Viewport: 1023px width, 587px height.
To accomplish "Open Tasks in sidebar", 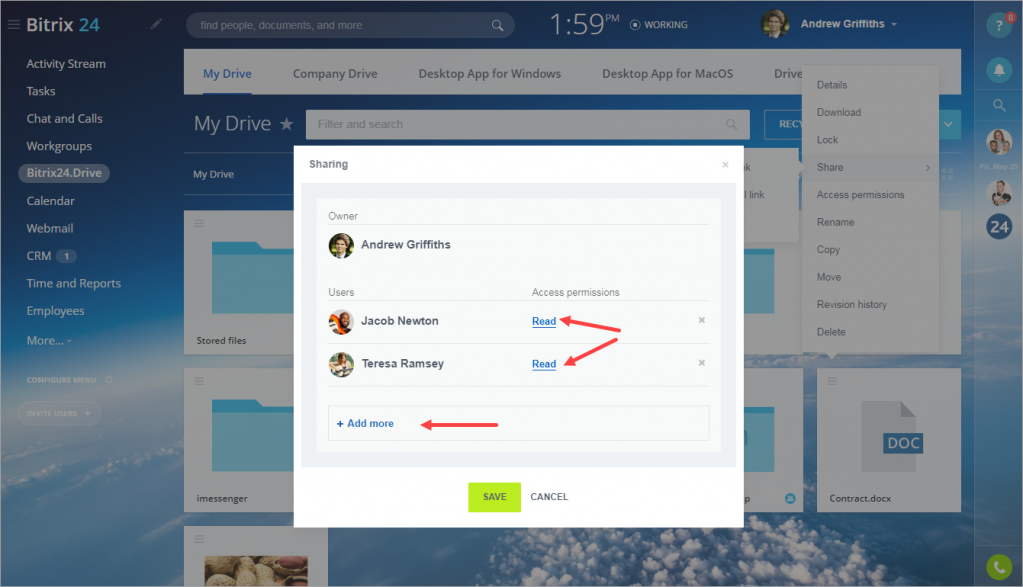I will coord(40,91).
